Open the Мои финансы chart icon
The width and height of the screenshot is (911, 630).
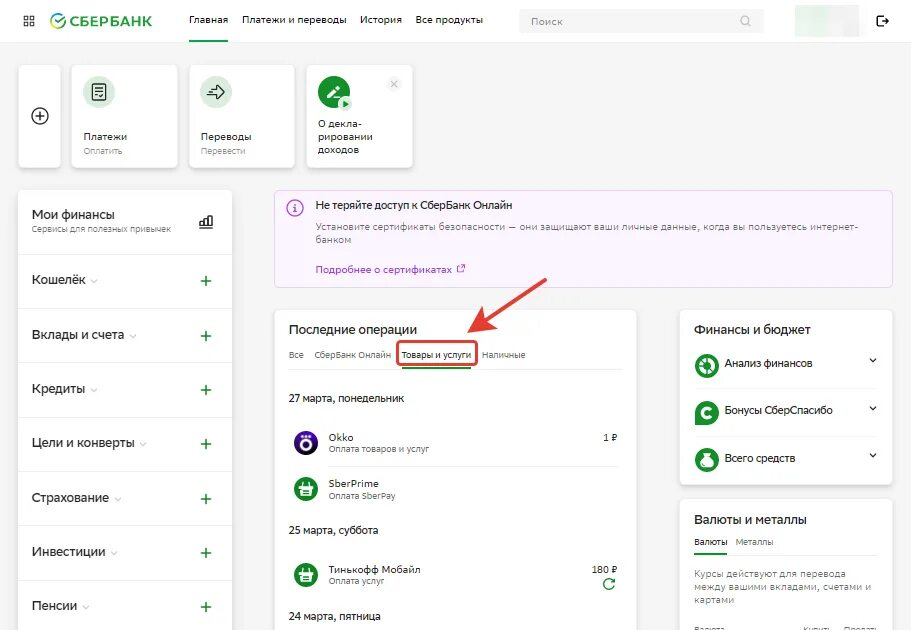206,221
